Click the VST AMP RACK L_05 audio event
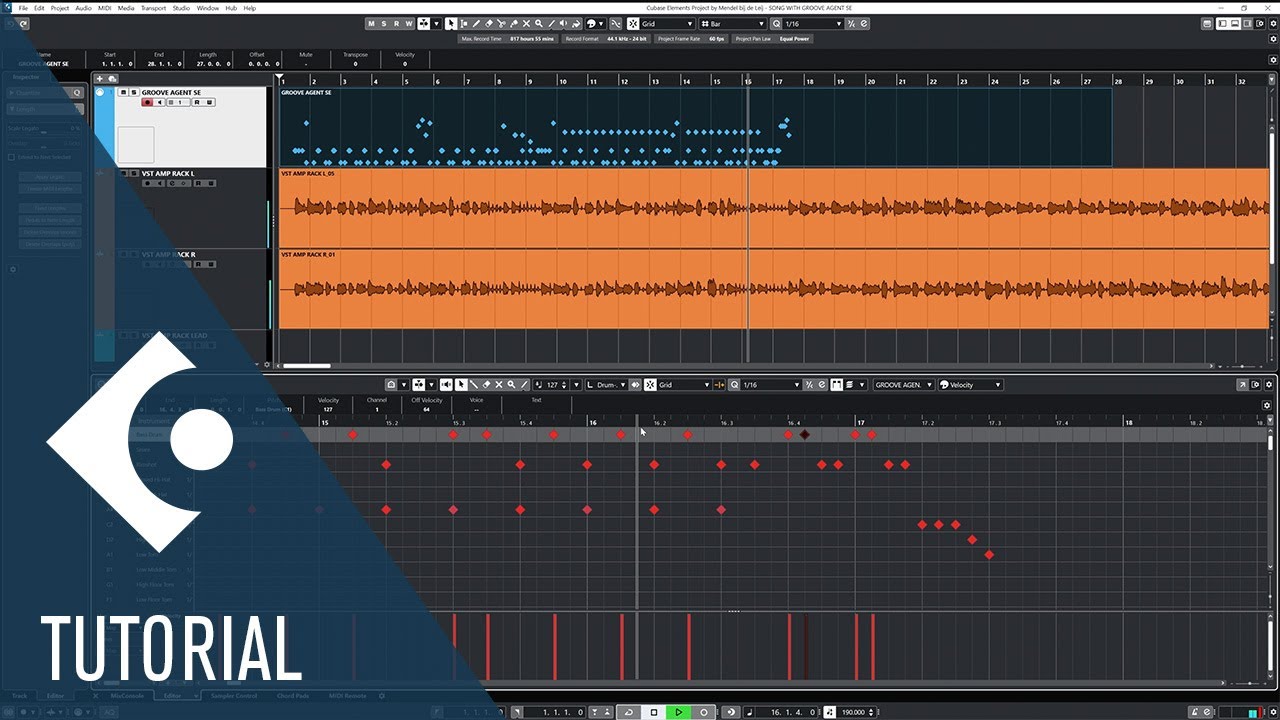 point(774,208)
